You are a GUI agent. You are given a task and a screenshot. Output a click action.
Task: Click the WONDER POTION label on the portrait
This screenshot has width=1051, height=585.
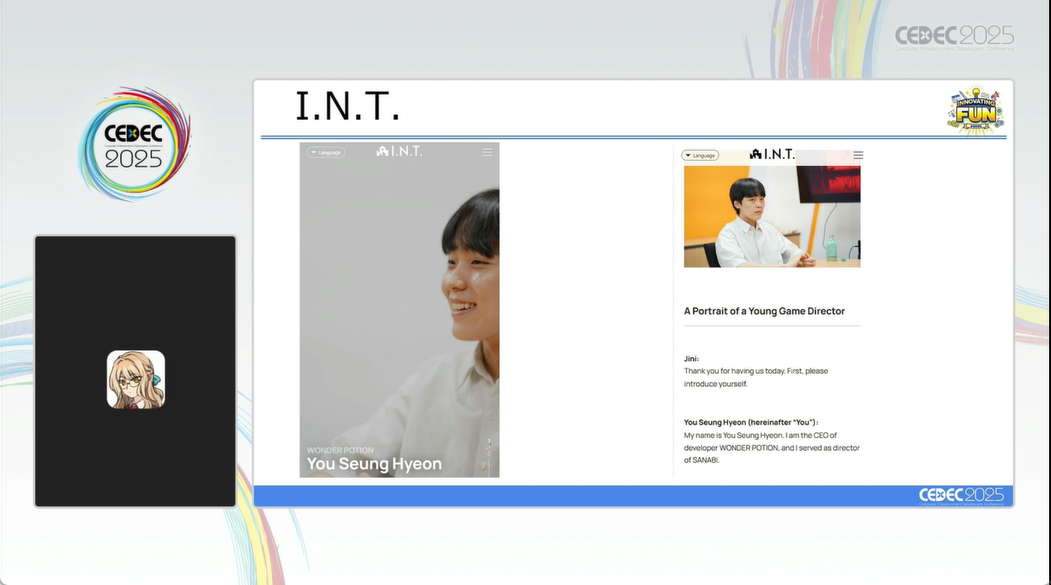340,450
